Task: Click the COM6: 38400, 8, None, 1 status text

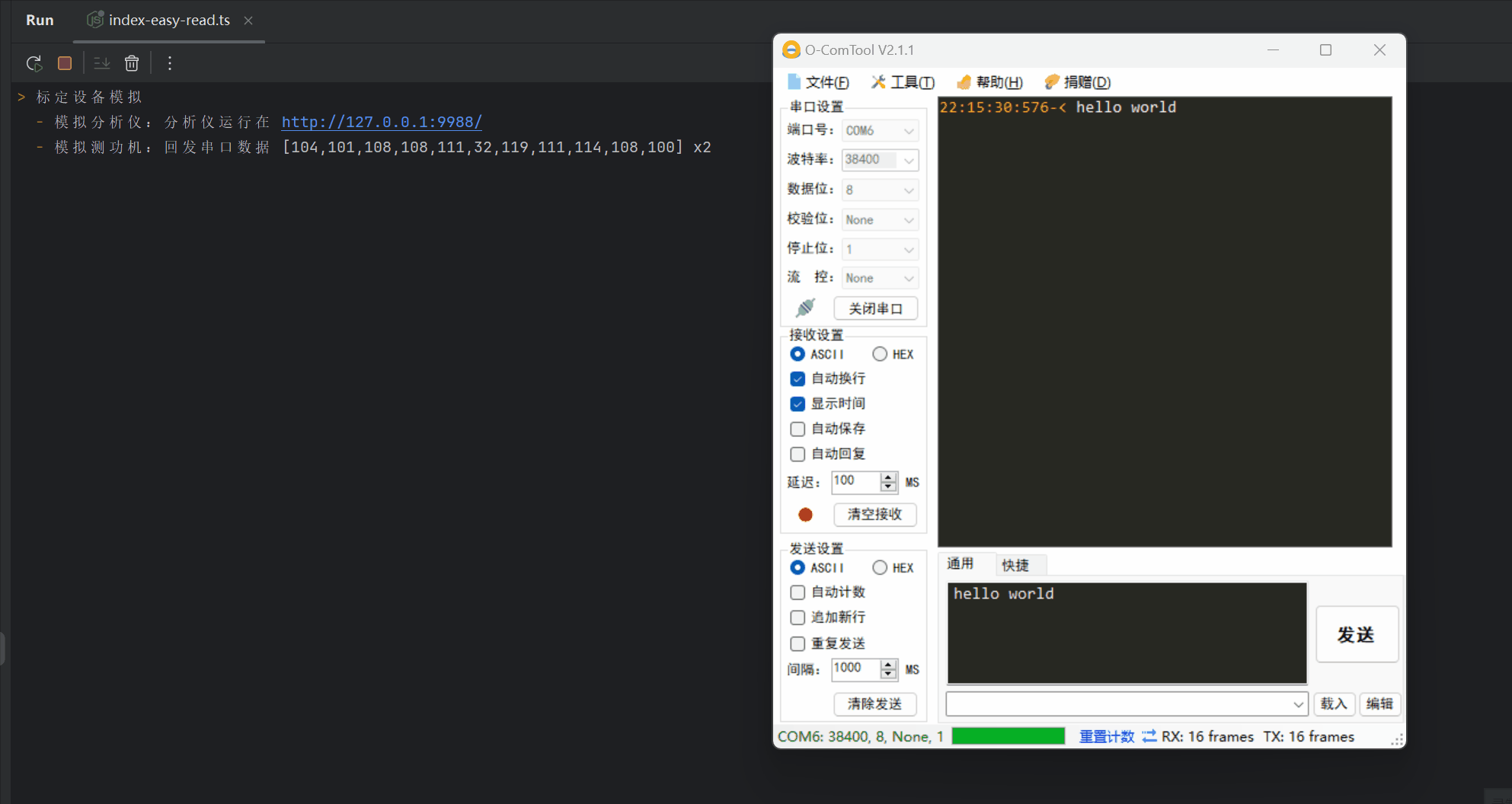Action: pos(861,736)
